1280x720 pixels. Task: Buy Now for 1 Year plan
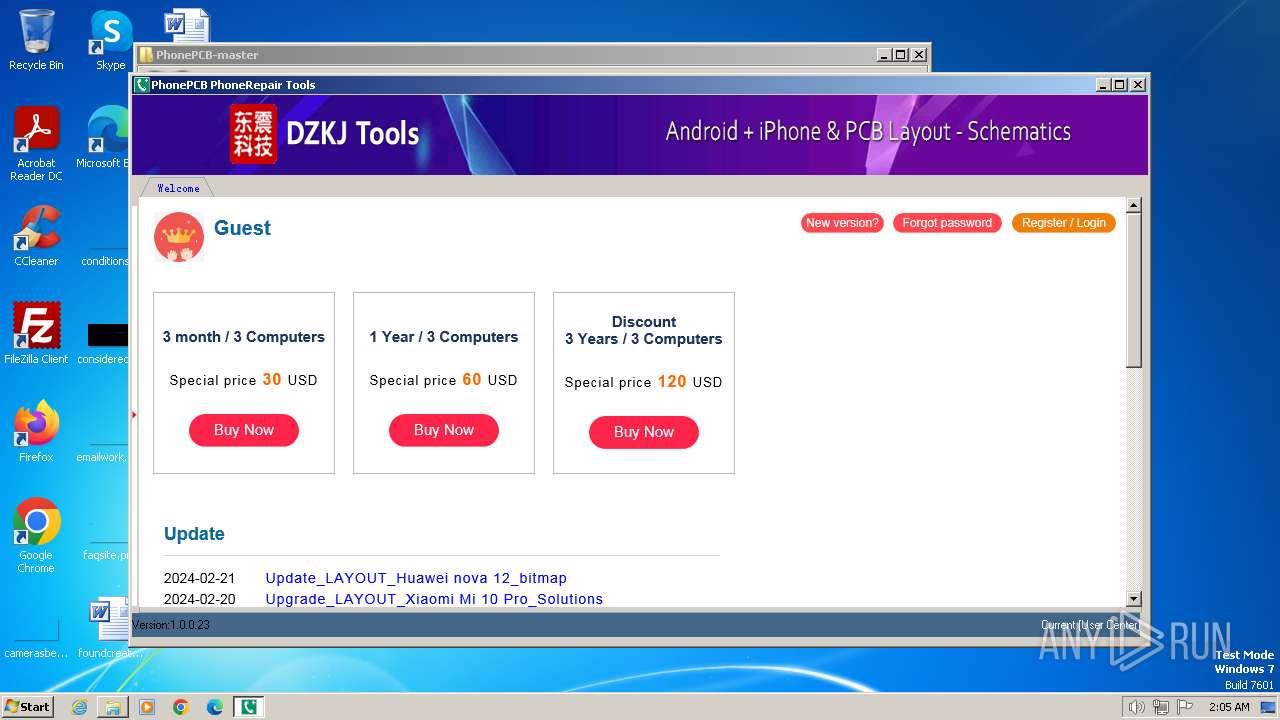(444, 430)
